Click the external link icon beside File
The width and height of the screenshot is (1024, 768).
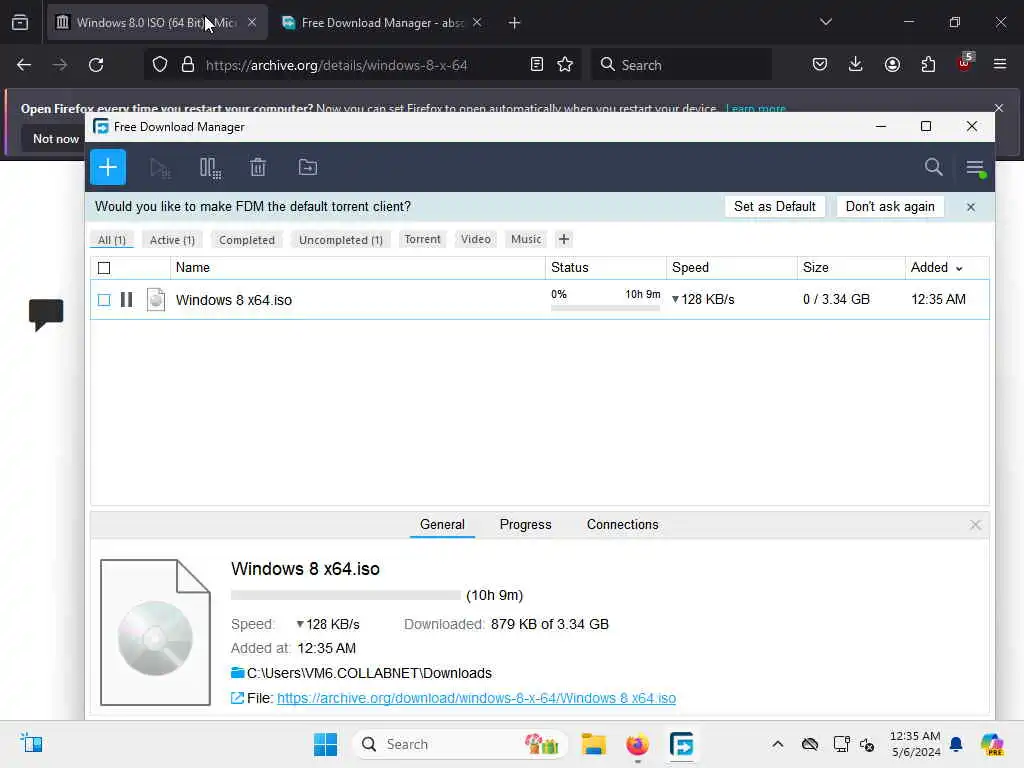point(237,698)
